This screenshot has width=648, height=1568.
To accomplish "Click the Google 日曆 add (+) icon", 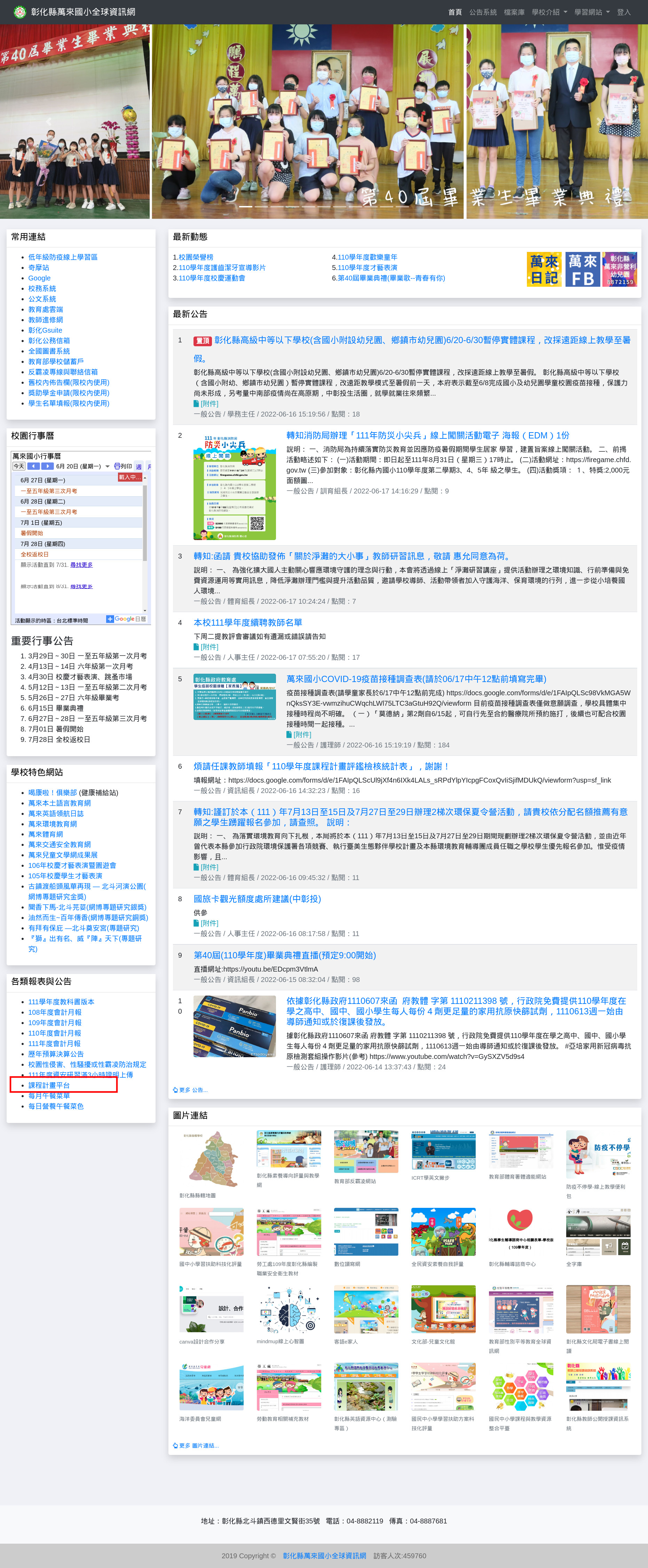I will point(110,620).
